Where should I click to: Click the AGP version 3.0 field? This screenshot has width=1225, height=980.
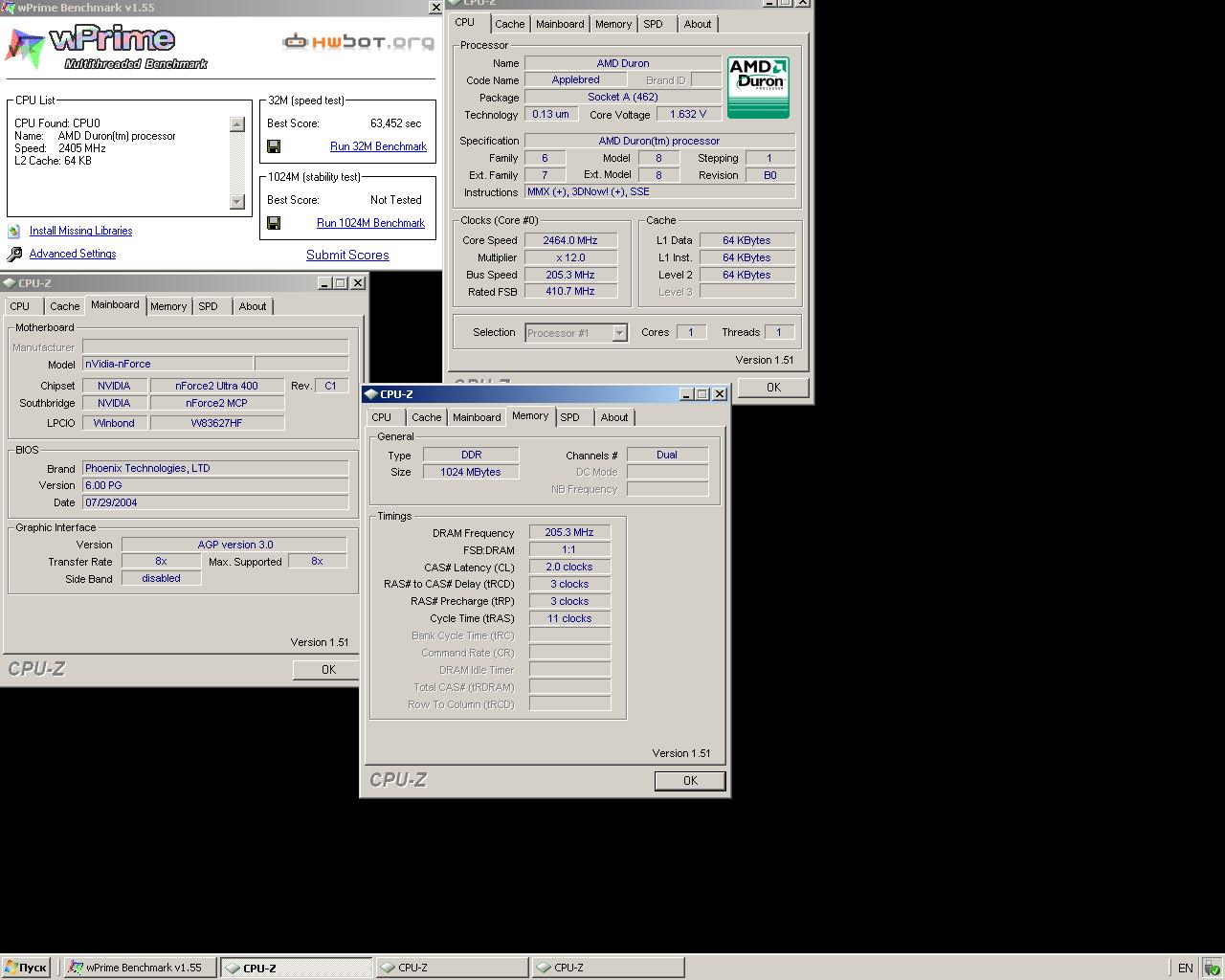click(x=234, y=545)
